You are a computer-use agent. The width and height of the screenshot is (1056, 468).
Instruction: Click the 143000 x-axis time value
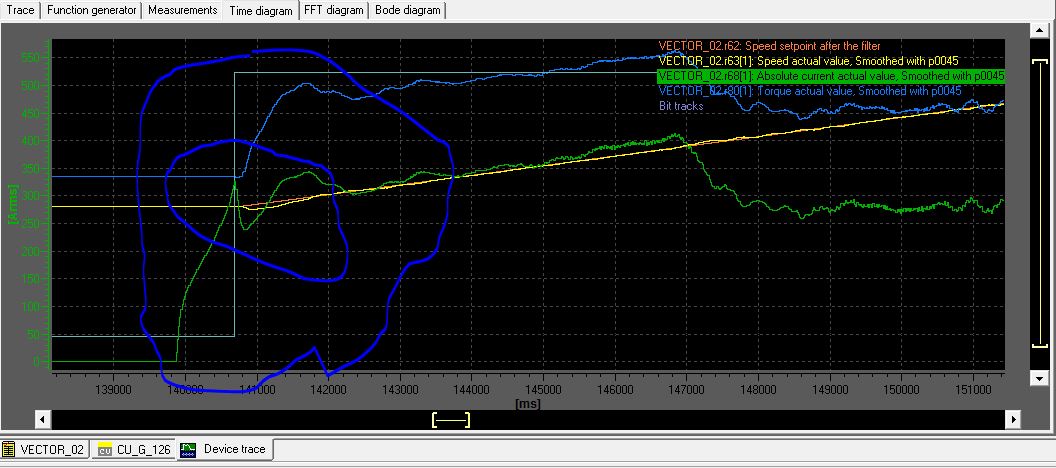coord(399,391)
